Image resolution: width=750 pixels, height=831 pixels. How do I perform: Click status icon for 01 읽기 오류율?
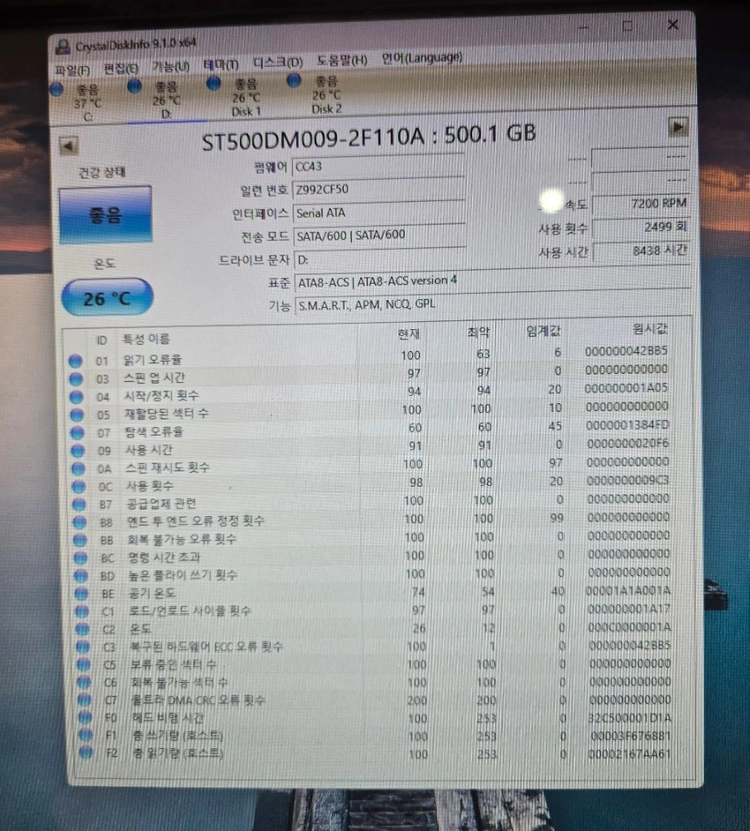pos(76,361)
